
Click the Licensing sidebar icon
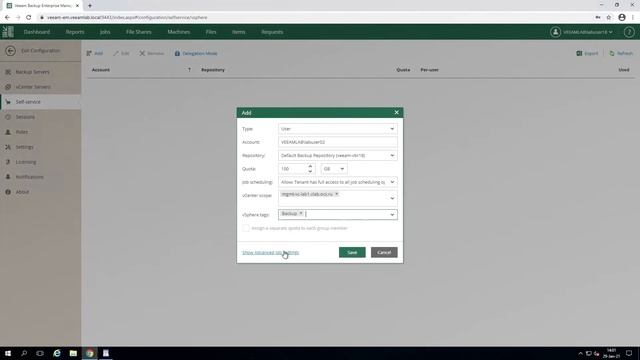(x=8, y=162)
